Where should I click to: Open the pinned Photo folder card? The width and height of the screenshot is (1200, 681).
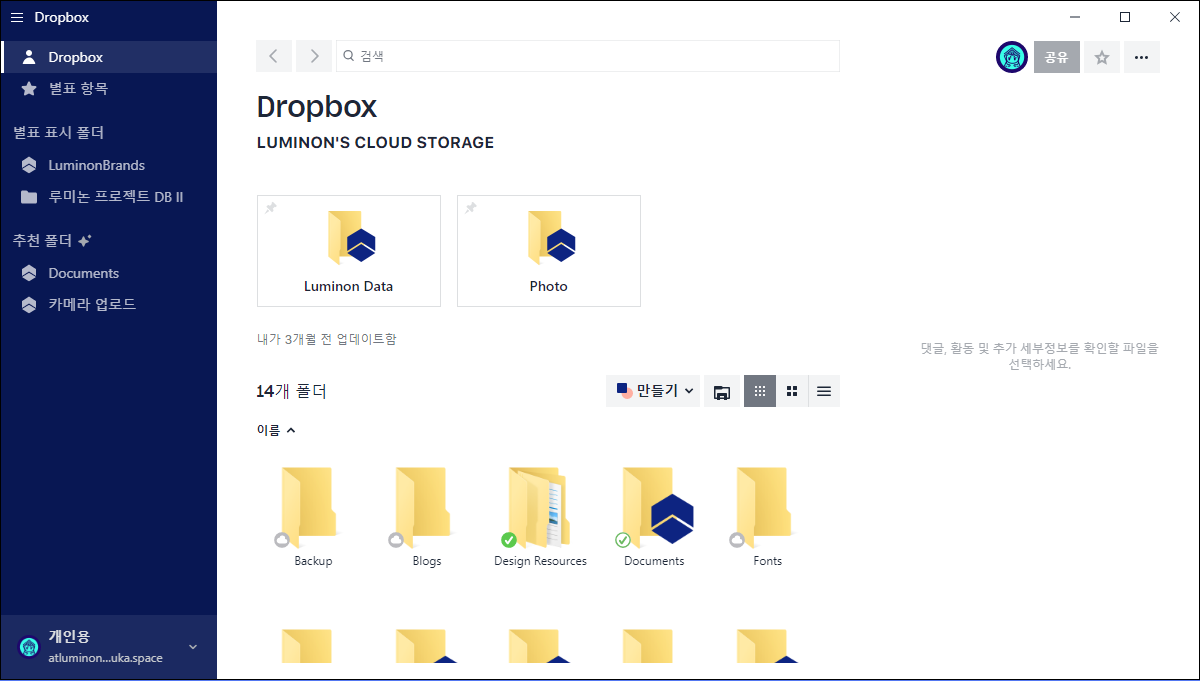549,251
